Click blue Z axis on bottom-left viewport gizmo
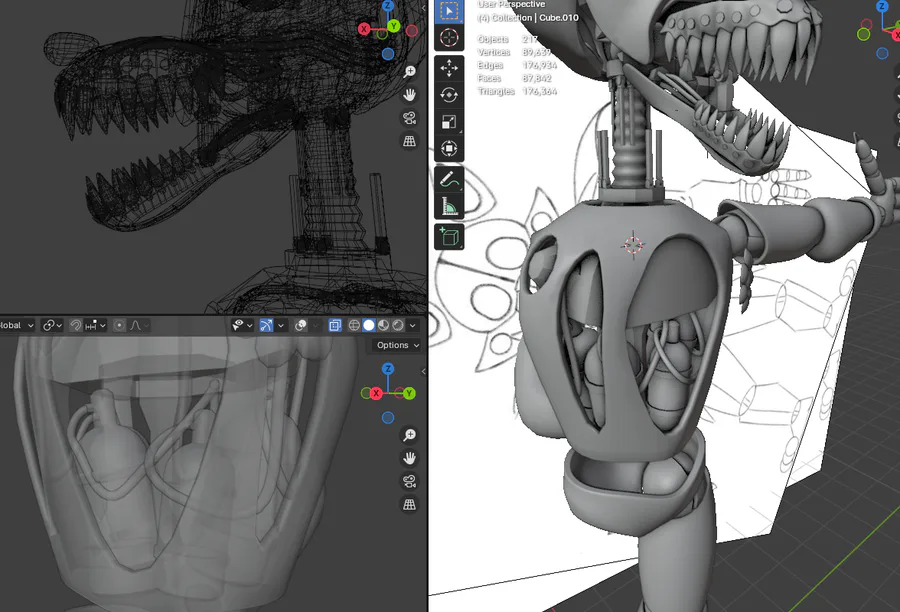Viewport: 900px width, 612px height. coord(388,369)
